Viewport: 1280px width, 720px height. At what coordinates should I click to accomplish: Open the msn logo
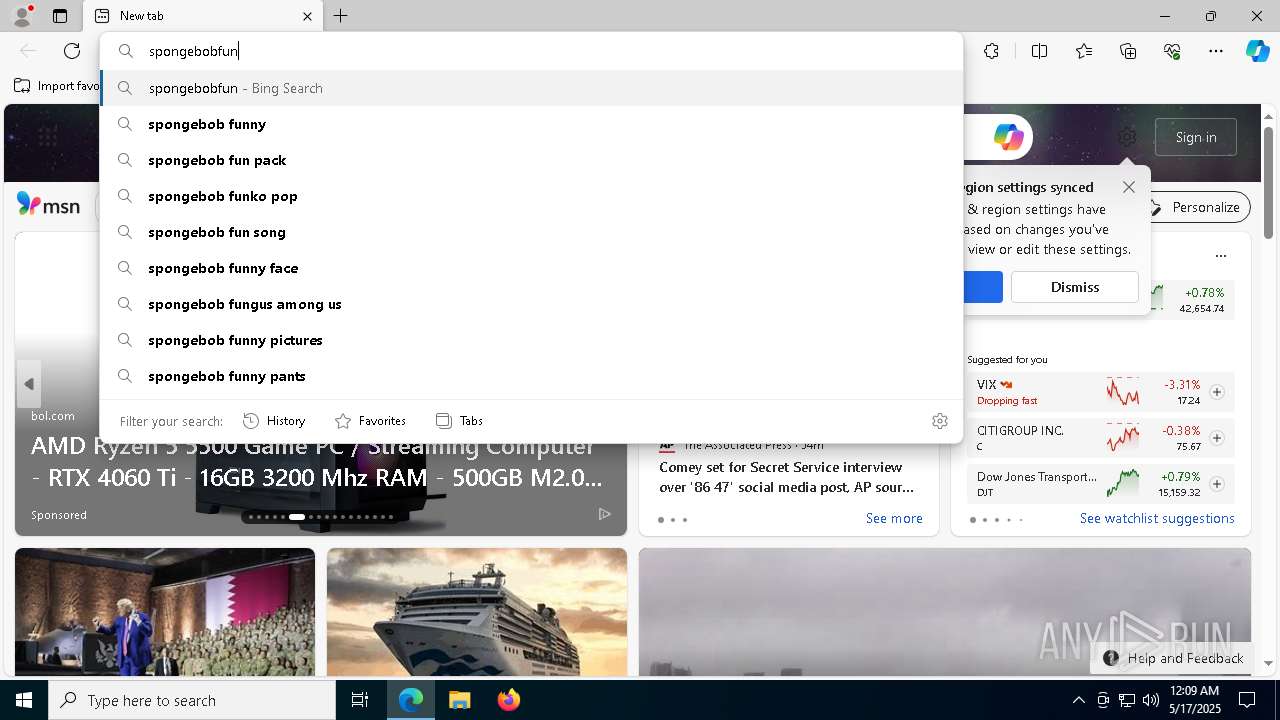[x=48, y=205]
